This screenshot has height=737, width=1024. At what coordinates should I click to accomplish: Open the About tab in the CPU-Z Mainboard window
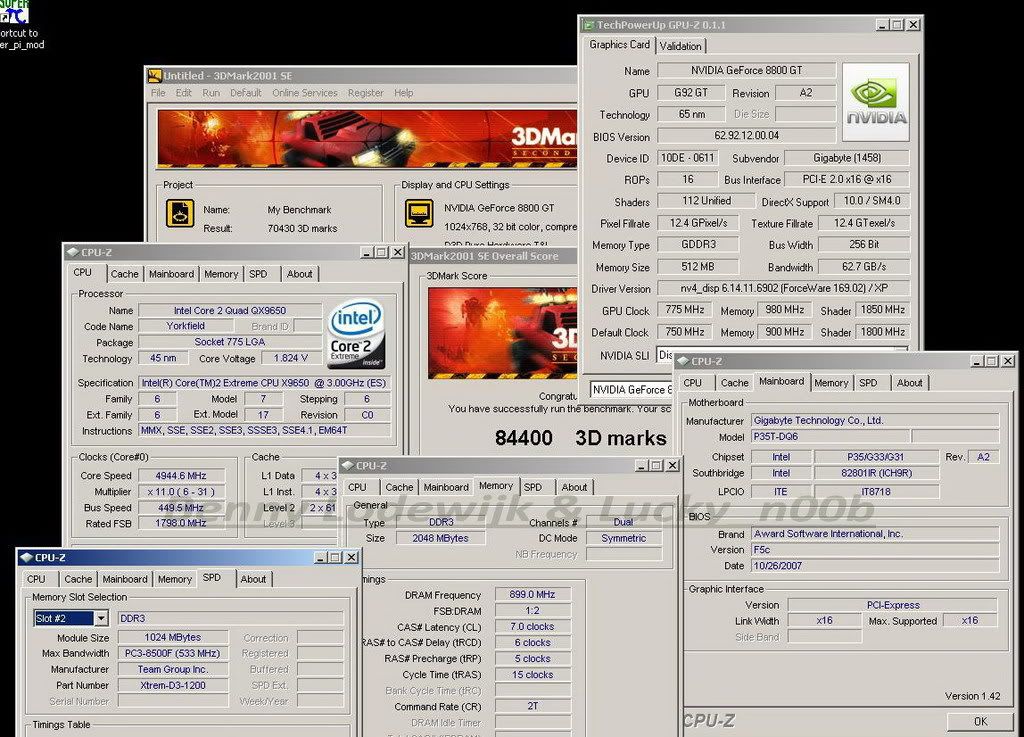pos(909,382)
